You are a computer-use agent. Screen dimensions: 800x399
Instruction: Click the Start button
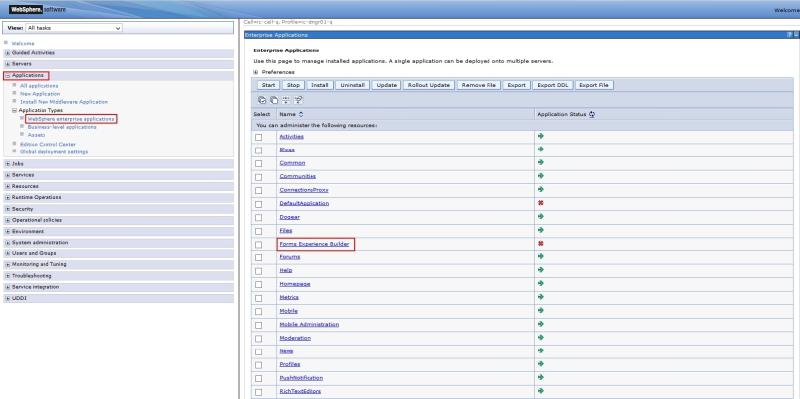coord(268,85)
